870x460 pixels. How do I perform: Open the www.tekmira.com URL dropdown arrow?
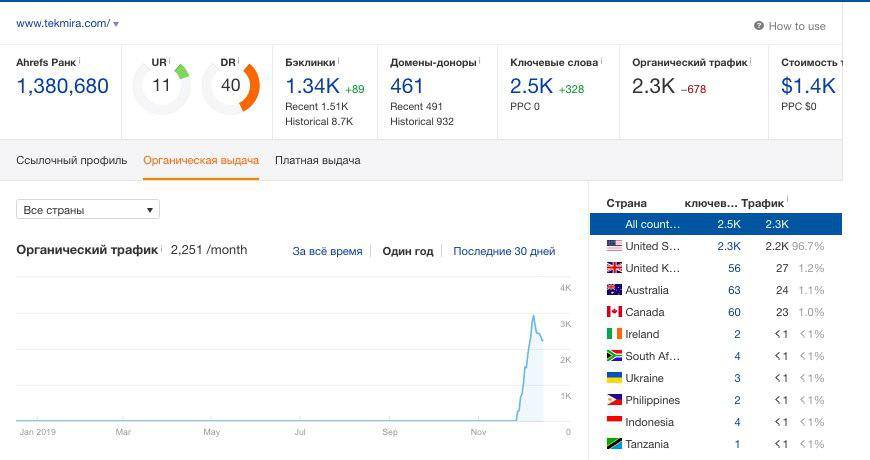pos(116,24)
